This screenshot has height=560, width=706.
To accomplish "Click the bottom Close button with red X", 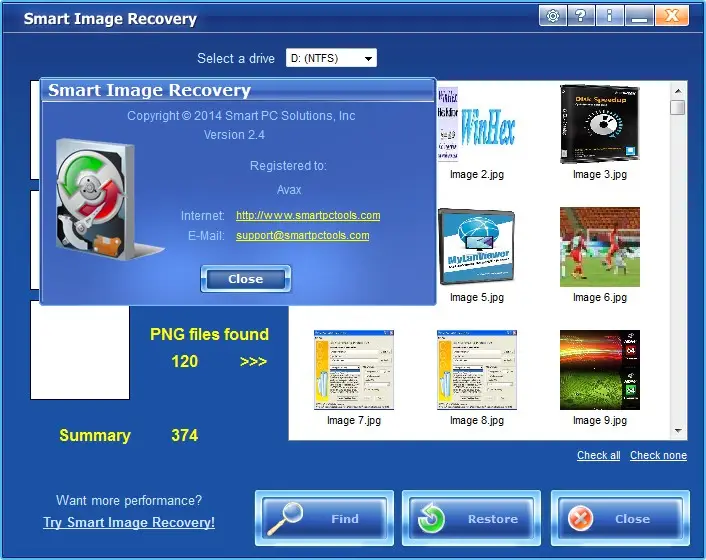I will click(x=620, y=518).
